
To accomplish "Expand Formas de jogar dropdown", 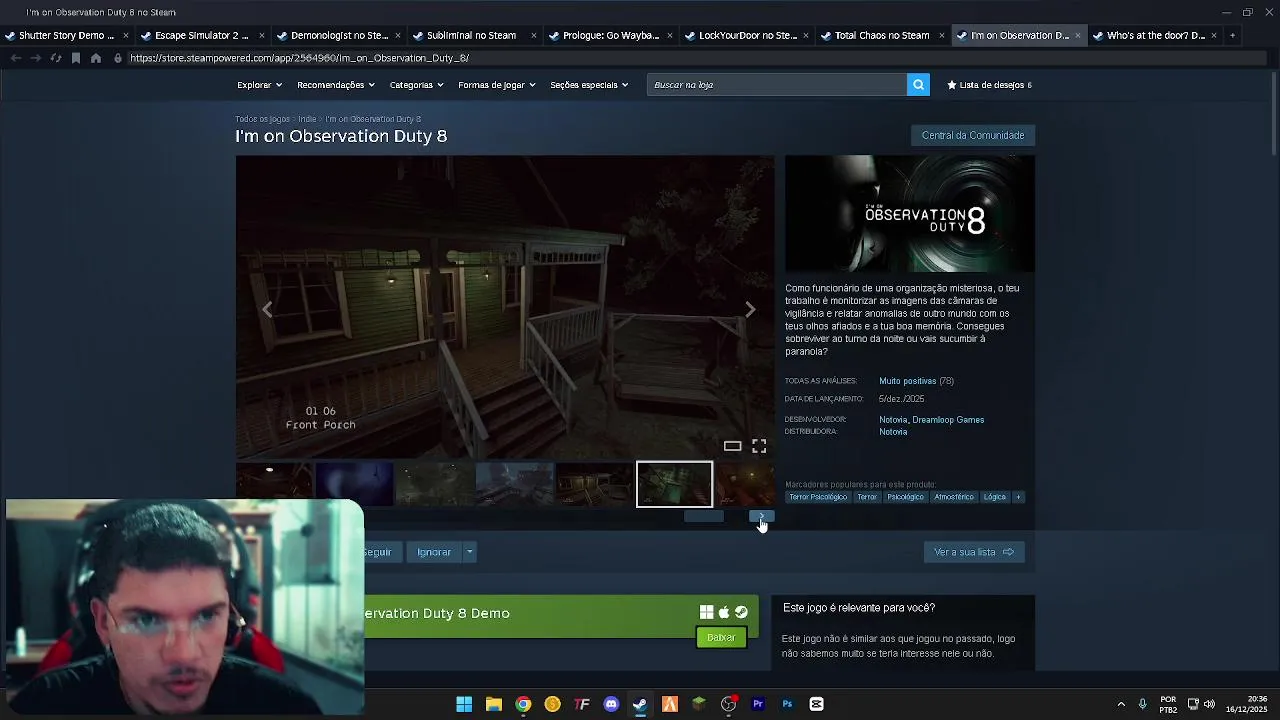I will click(x=497, y=85).
